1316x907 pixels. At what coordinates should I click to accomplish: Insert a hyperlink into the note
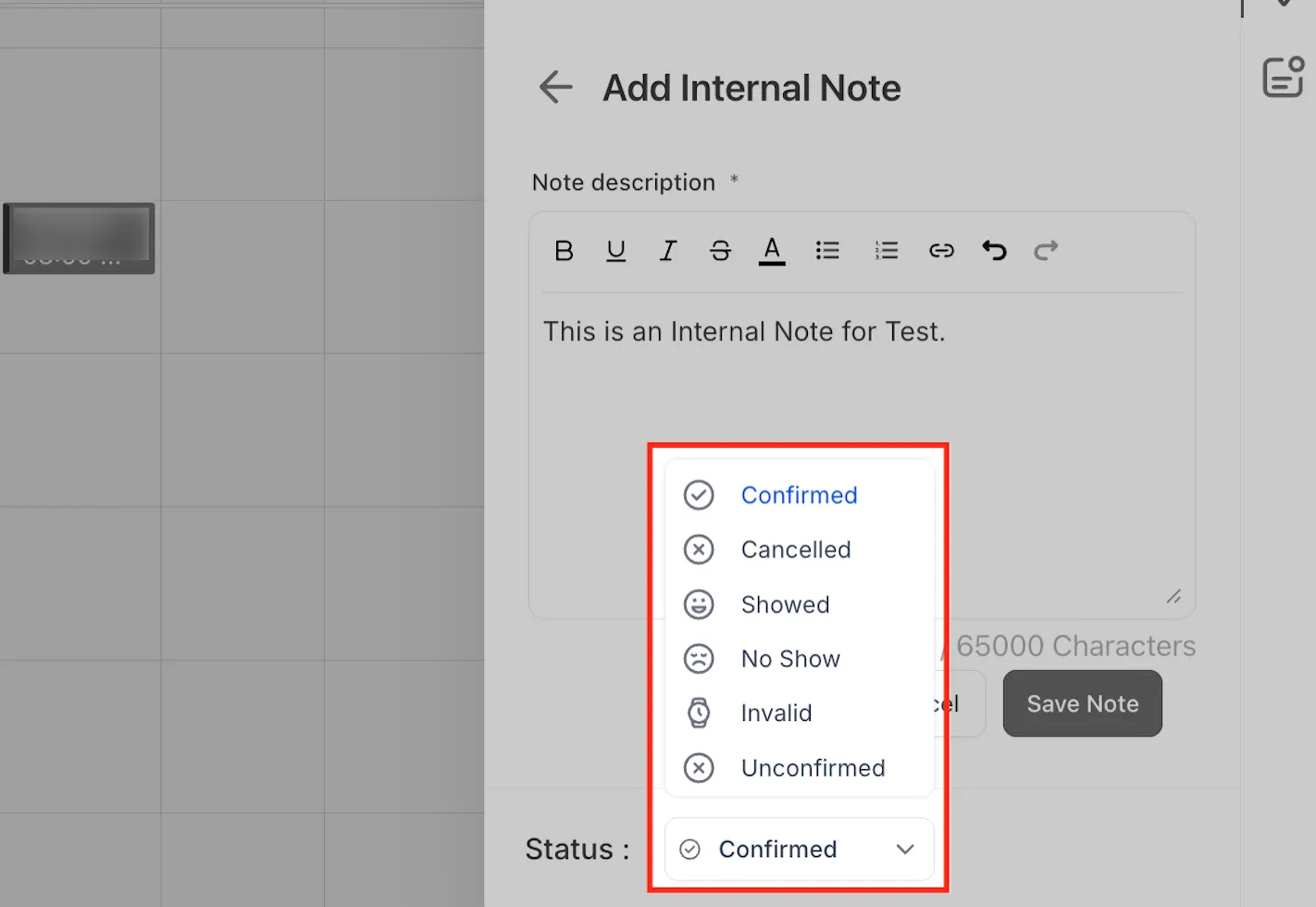tap(941, 251)
